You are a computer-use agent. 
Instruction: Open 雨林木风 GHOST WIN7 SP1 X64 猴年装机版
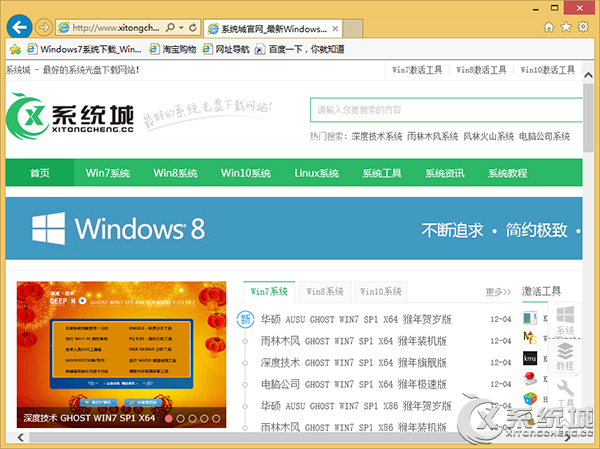pyautogui.click(x=354, y=341)
